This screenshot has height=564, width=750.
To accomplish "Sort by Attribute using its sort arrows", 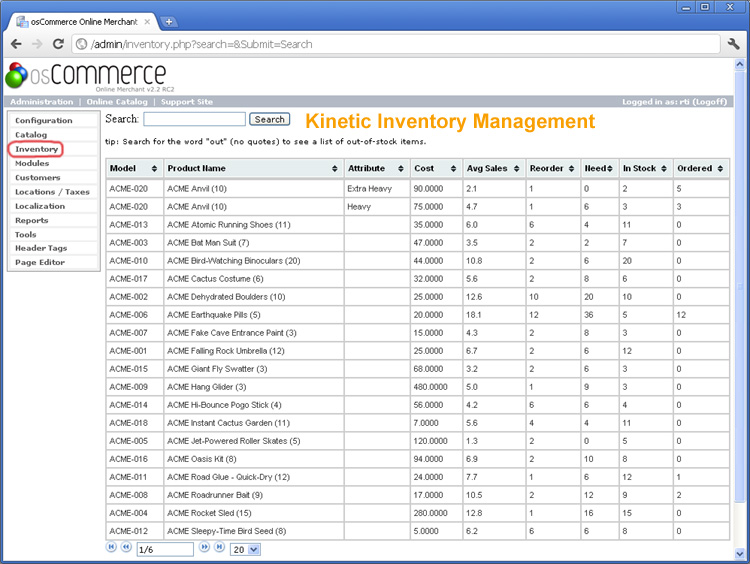I will pyautogui.click(x=400, y=168).
